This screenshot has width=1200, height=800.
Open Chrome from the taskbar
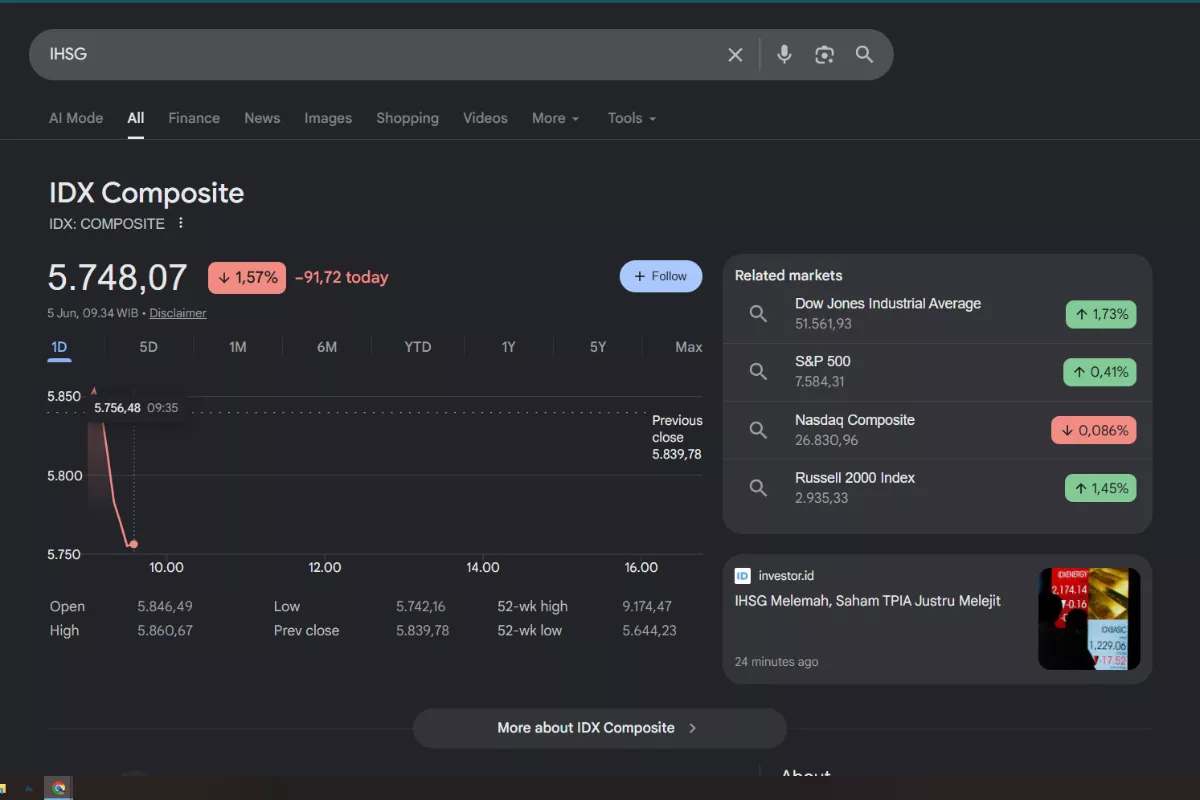click(x=59, y=788)
